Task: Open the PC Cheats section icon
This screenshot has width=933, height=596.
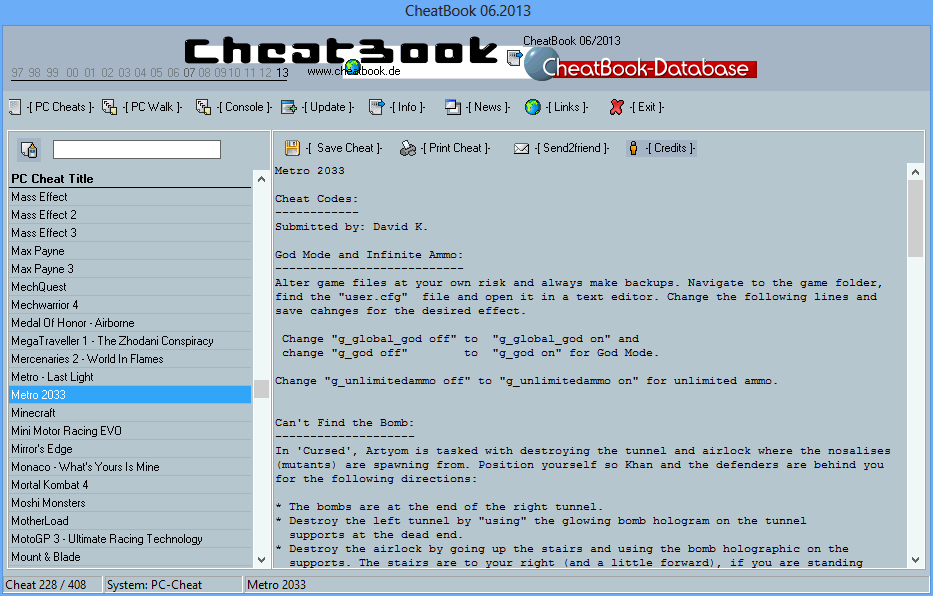Action: (x=15, y=107)
